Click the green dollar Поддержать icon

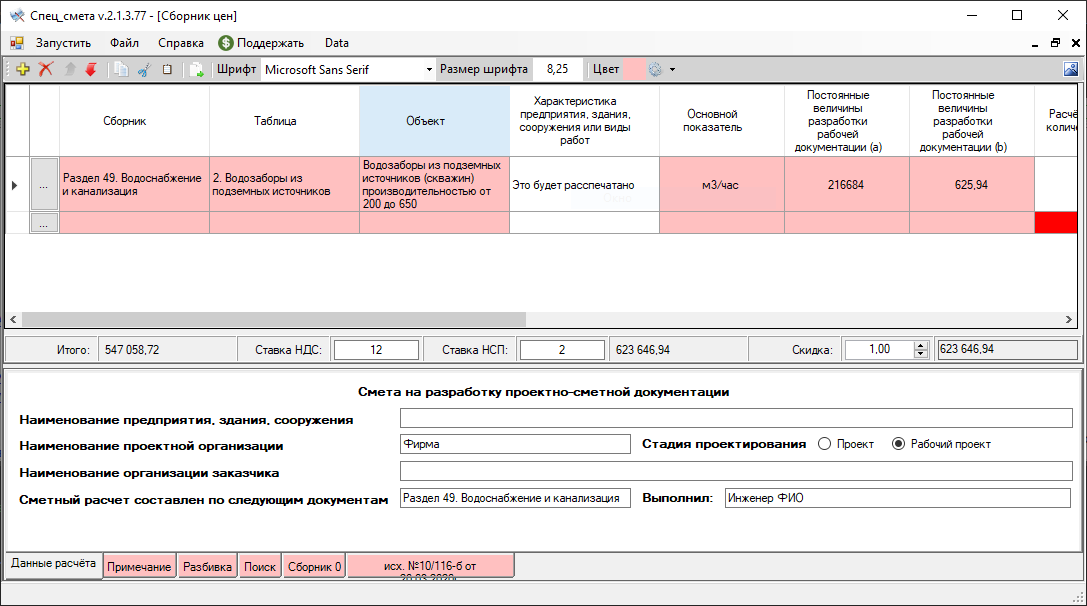[226, 43]
